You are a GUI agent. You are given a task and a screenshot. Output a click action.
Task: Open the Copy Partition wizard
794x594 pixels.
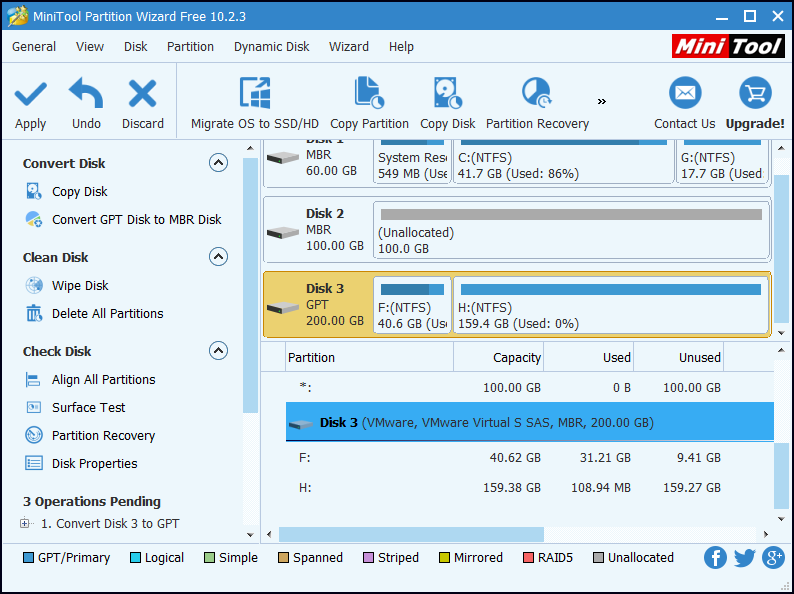click(x=369, y=104)
